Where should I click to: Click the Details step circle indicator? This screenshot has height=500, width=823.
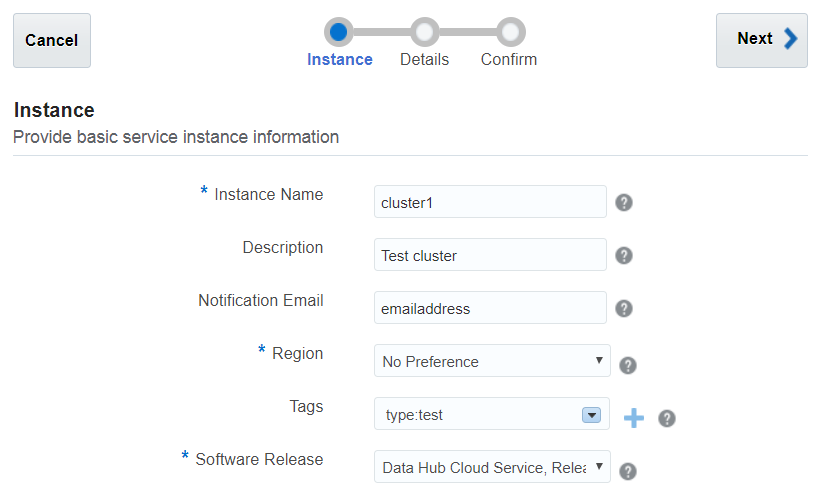coord(424,32)
